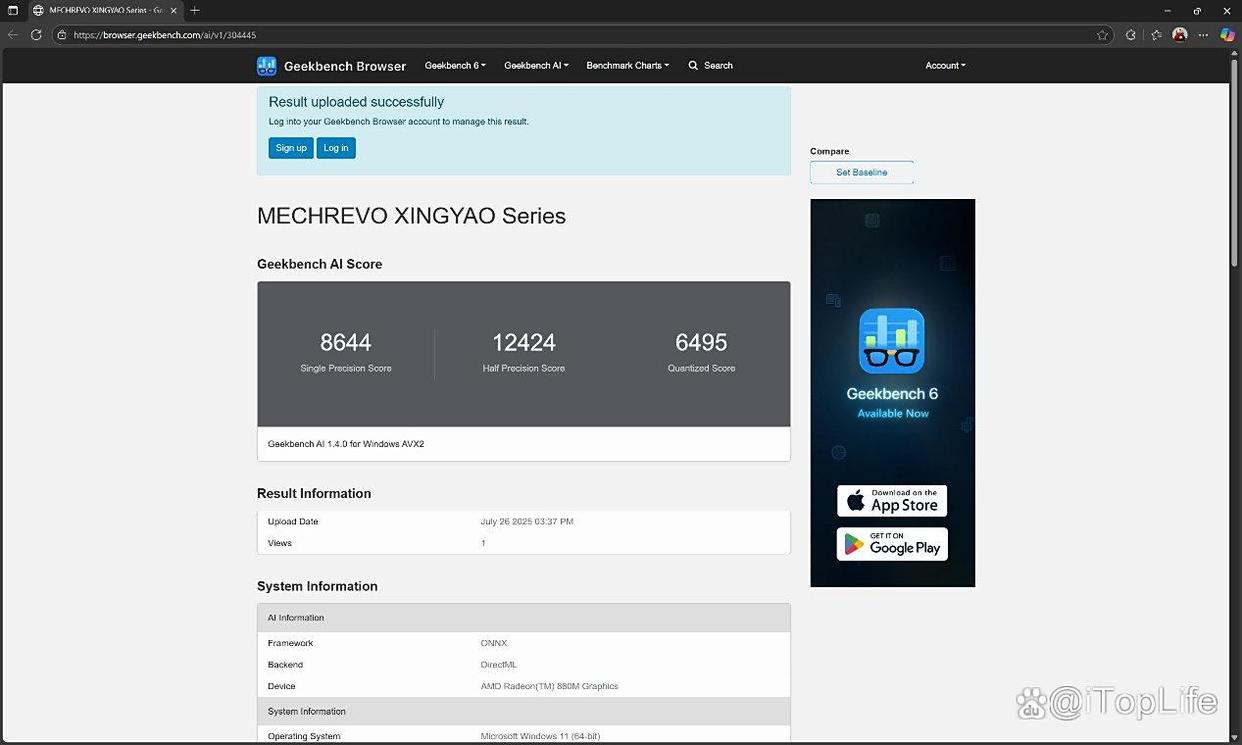Click the Set Baseline button
Viewport: 1242px width, 745px height.
[x=862, y=172]
